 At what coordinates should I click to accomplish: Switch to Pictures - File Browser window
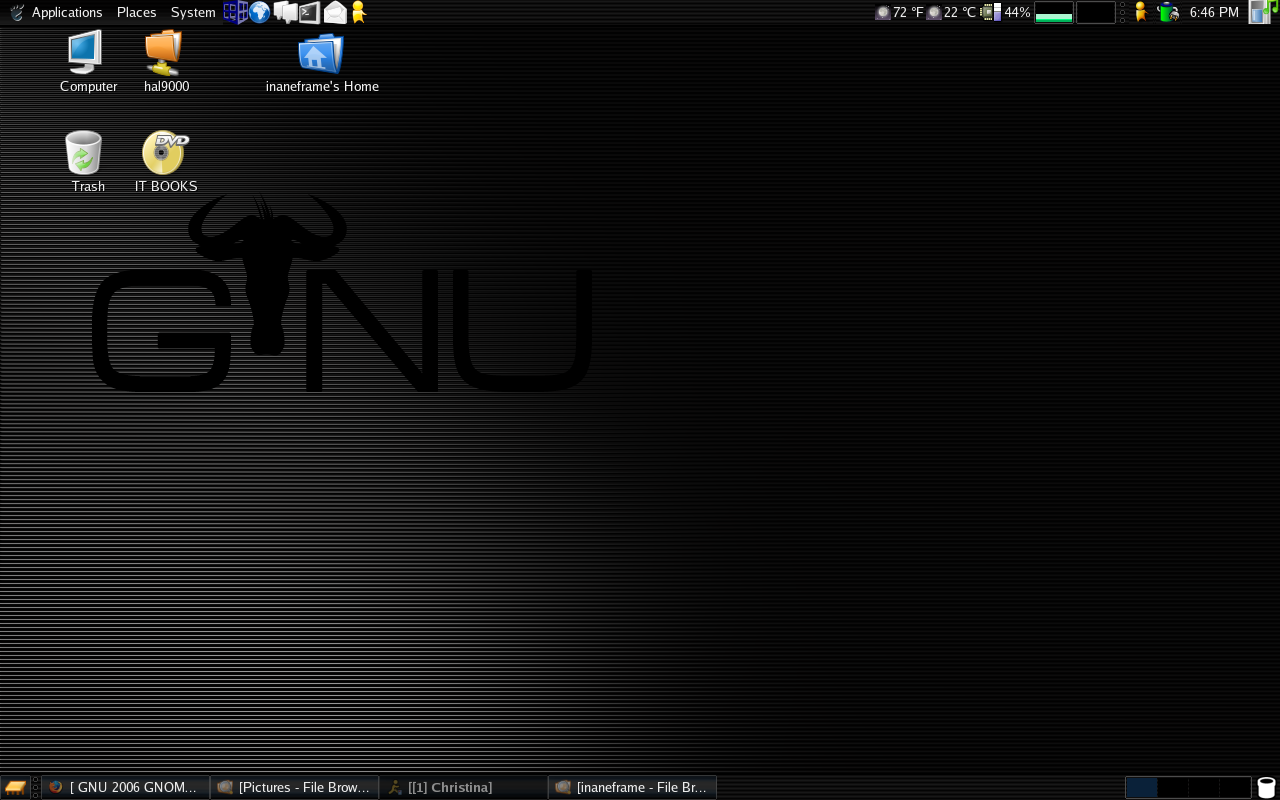coord(294,787)
